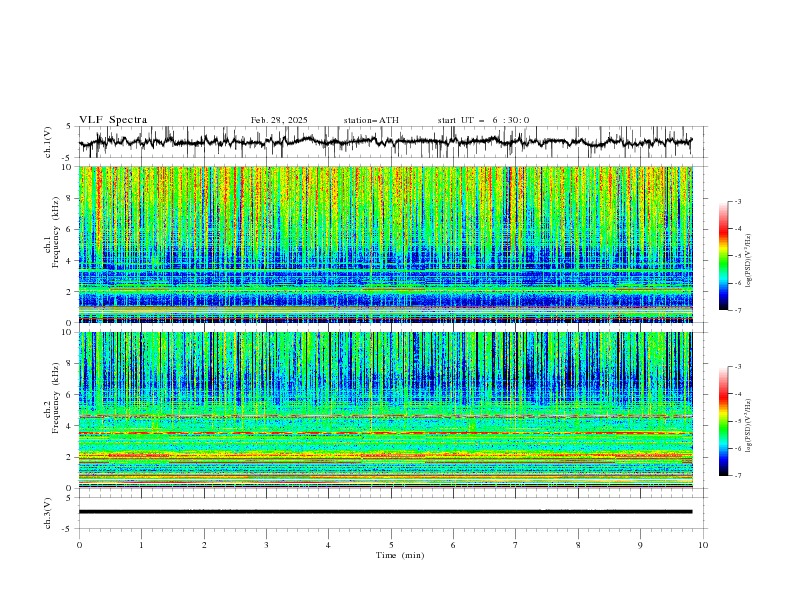Screen dimensions: 792x612
Task: Click the "station=ATH" header text
Action: coord(371,120)
